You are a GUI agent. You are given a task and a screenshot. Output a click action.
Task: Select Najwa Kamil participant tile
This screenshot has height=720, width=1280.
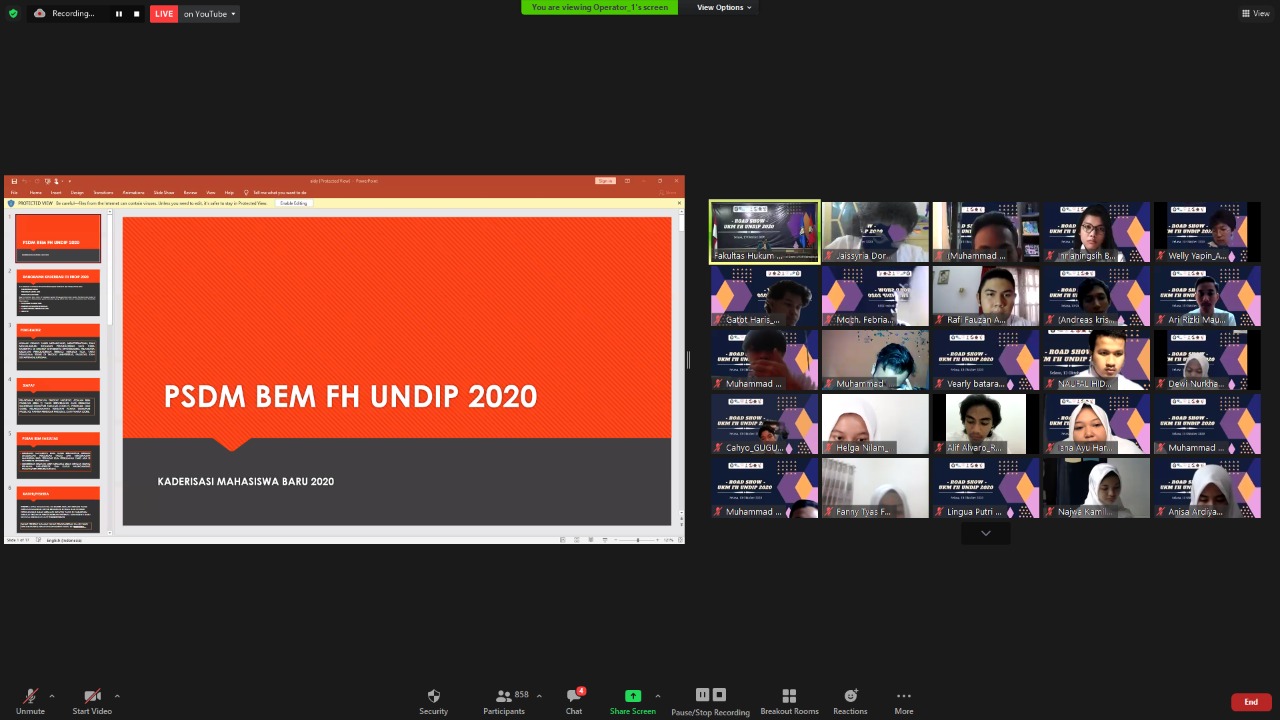pos(1097,488)
